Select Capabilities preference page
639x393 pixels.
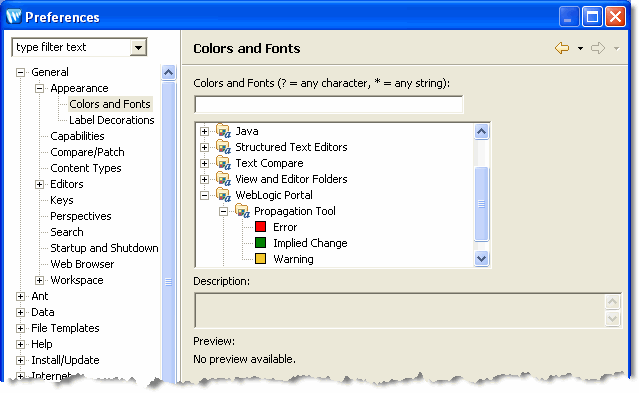coord(77,136)
